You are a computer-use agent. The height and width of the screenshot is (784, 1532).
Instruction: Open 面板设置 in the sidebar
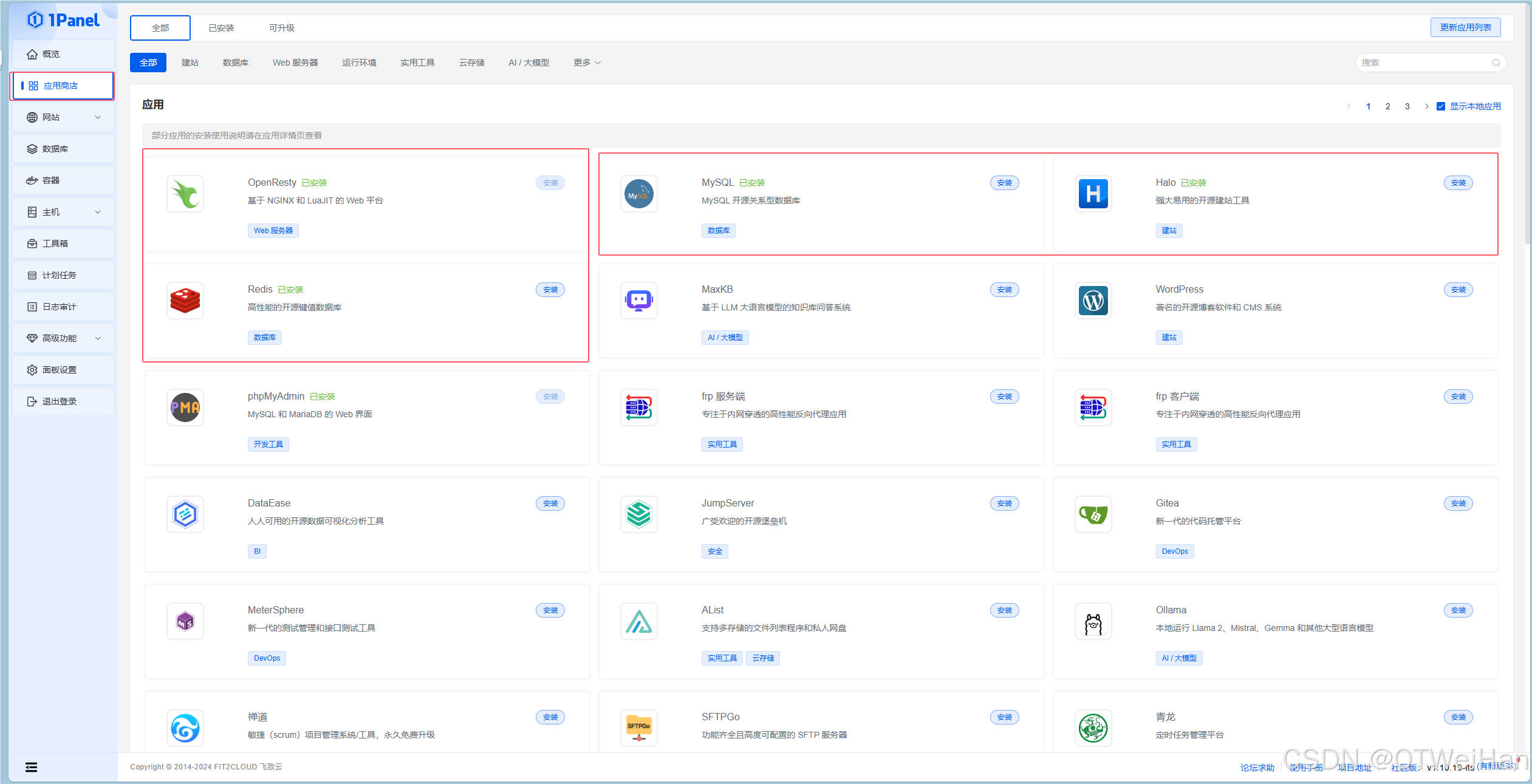[x=63, y=370]
